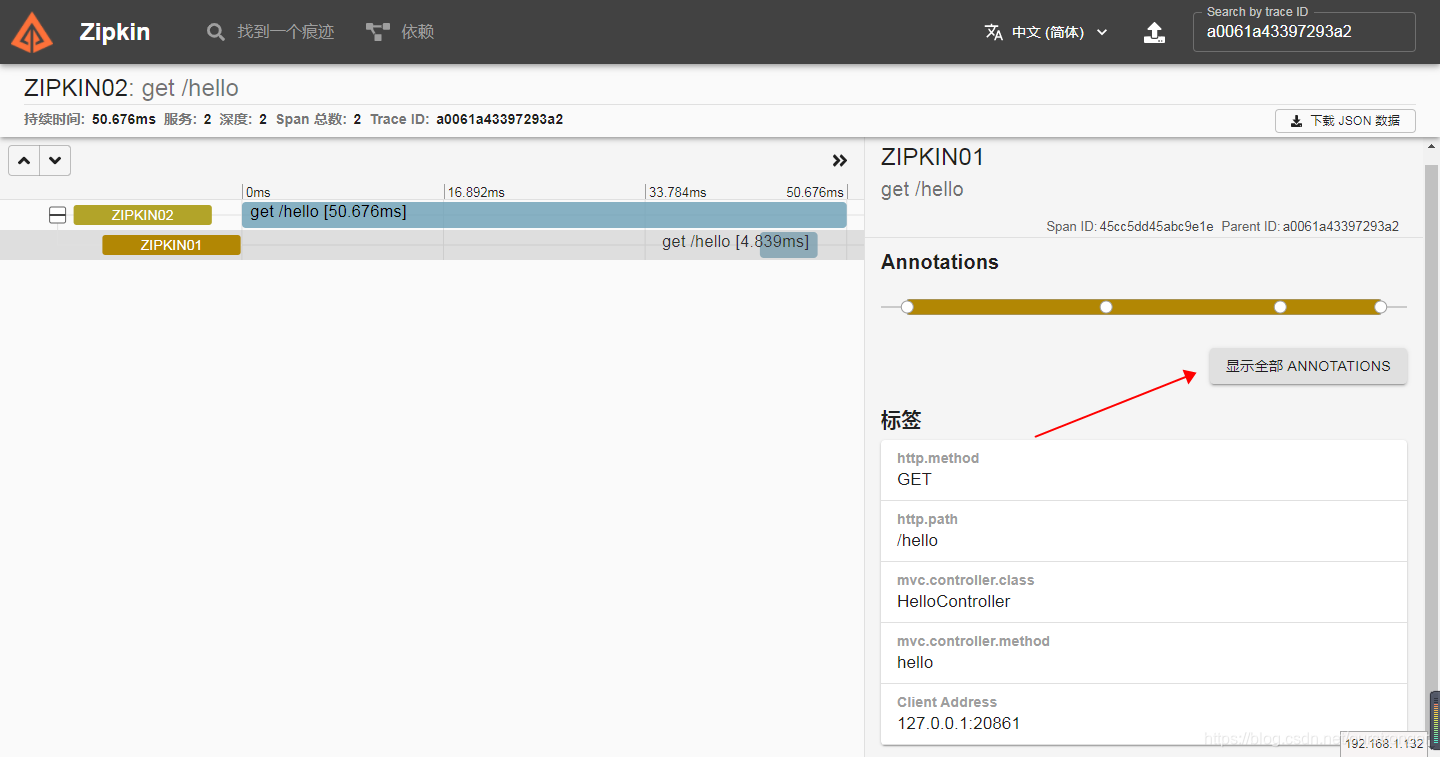Click the Trace ID value in header

click(x=499, y=119)
